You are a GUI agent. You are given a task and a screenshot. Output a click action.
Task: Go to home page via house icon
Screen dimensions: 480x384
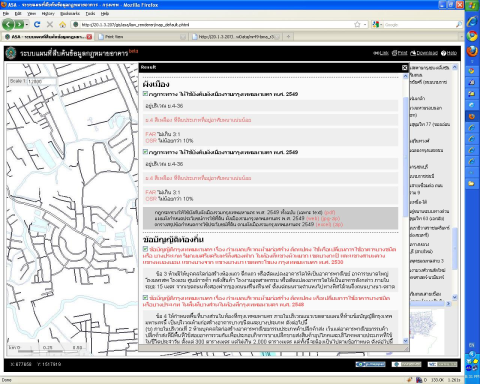point(62,25)
